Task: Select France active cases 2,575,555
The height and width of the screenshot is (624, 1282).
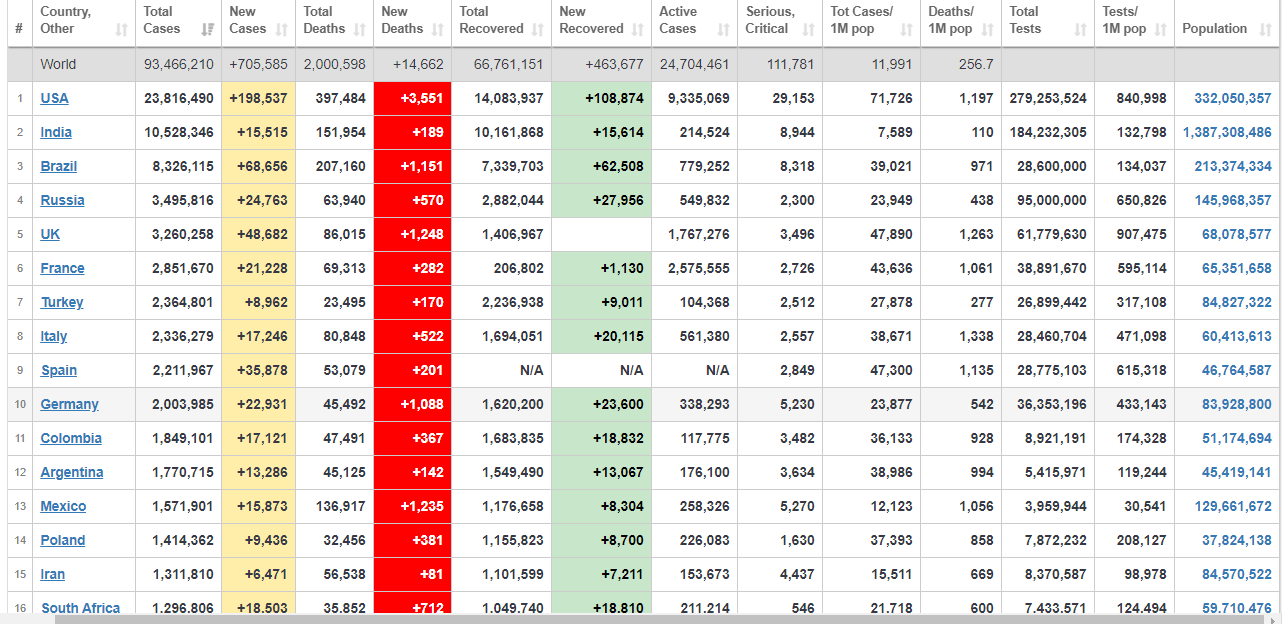Action: pyautogui.click(x=694, y=268)
